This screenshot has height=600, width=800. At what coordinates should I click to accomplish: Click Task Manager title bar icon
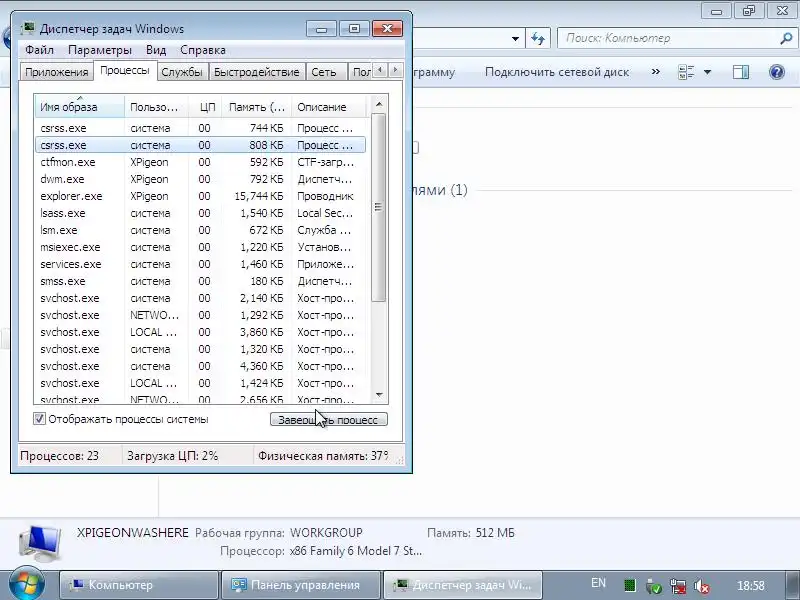29,28
